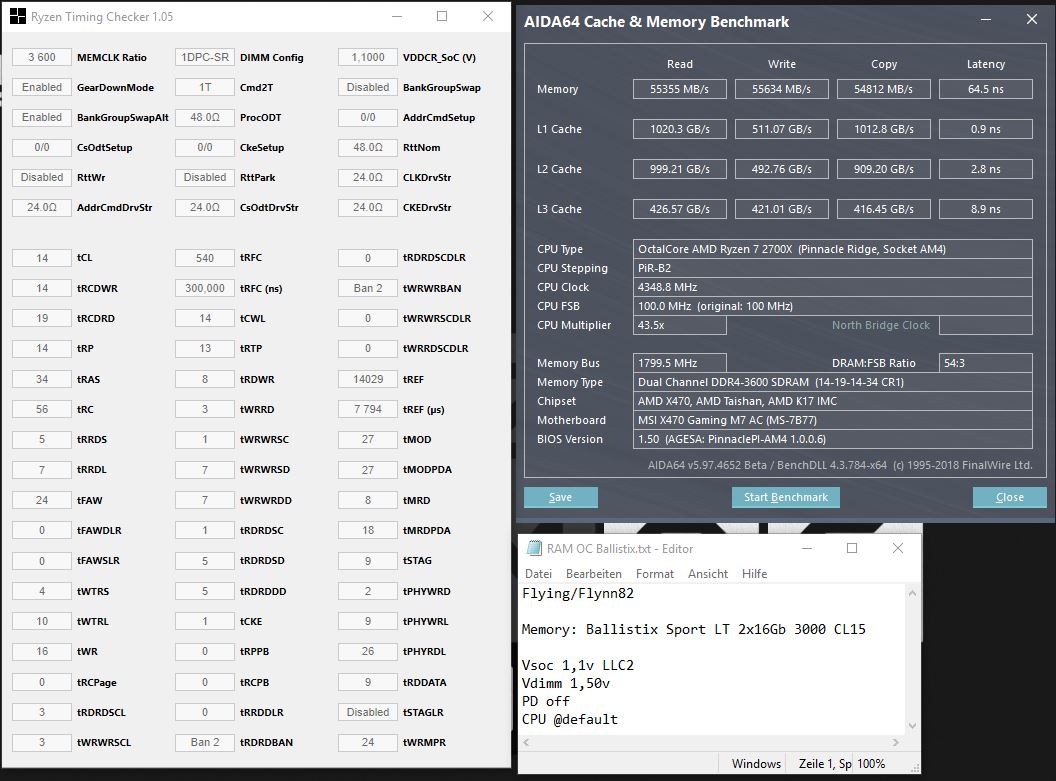Click the CPU Multiplier 43.5x field

pos(680,325)
